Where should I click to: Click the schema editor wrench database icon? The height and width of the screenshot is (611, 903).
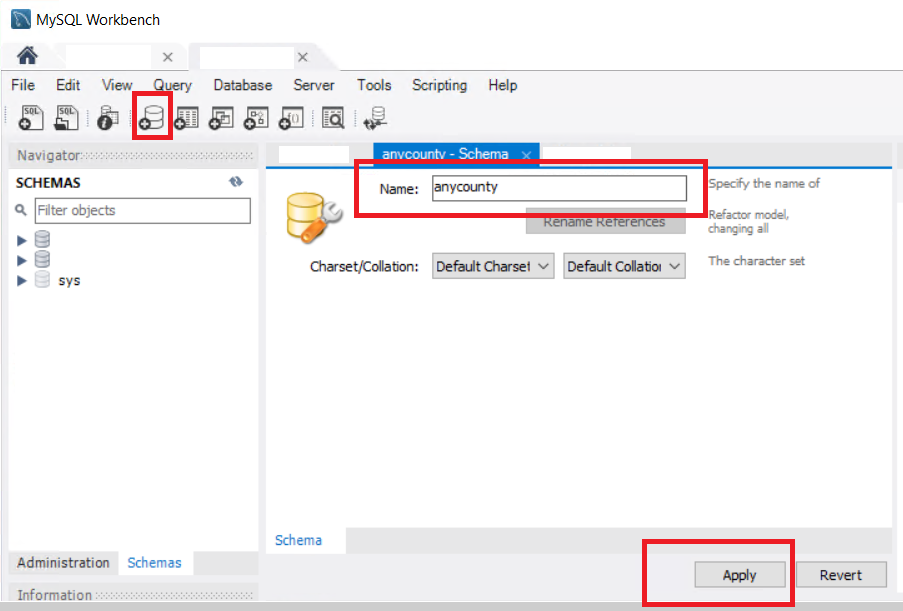coord(313,217)
